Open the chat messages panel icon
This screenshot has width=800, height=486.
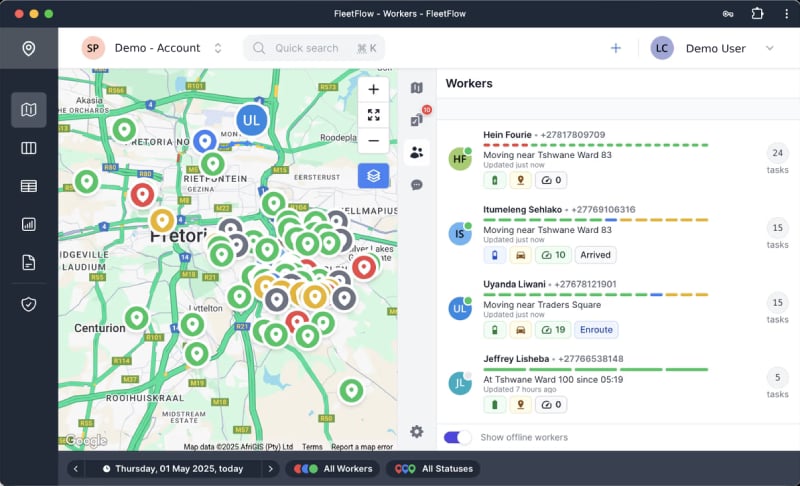click(x=416, y=185)
